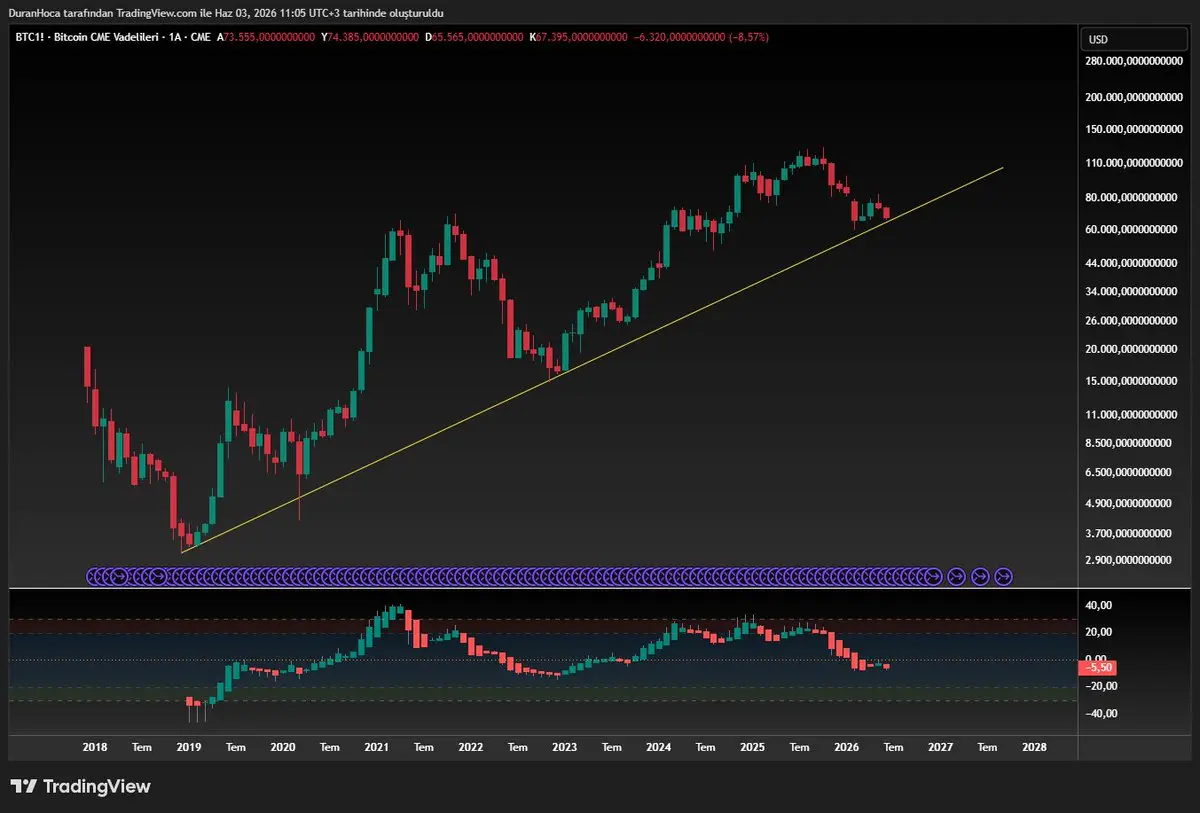Click the third-from-right purple event marker
1200x813 pixels.
pos(956,576)
